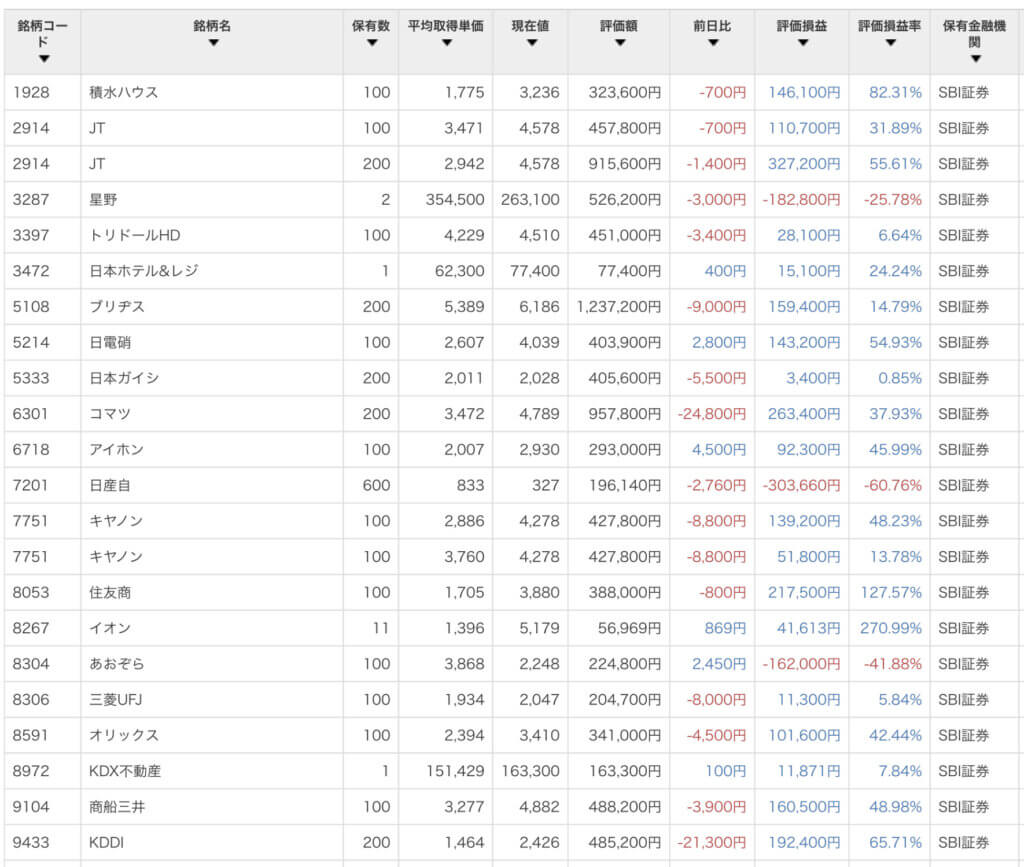Click the 270.99% gain rate for イオン
The image size is (1024, 867).
[890, 628]
